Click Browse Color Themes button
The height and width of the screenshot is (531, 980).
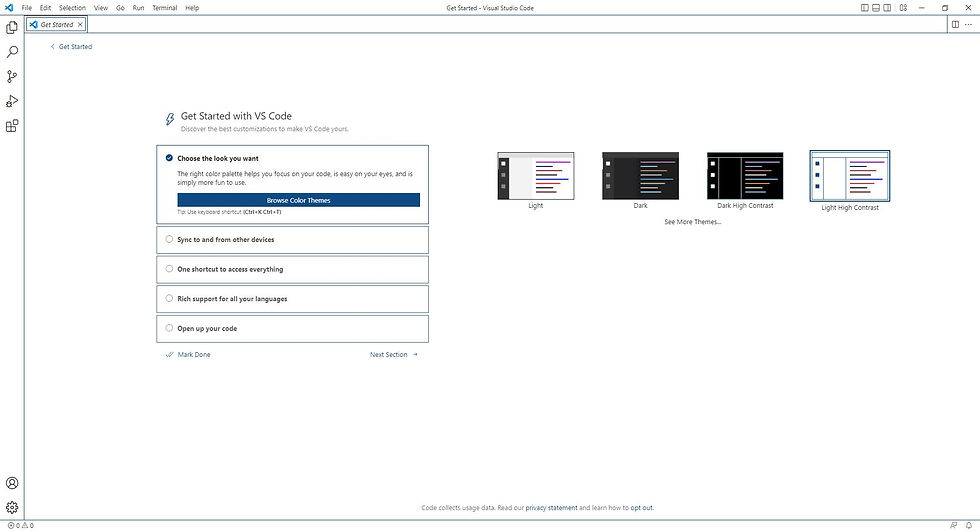tap(299, 200)
